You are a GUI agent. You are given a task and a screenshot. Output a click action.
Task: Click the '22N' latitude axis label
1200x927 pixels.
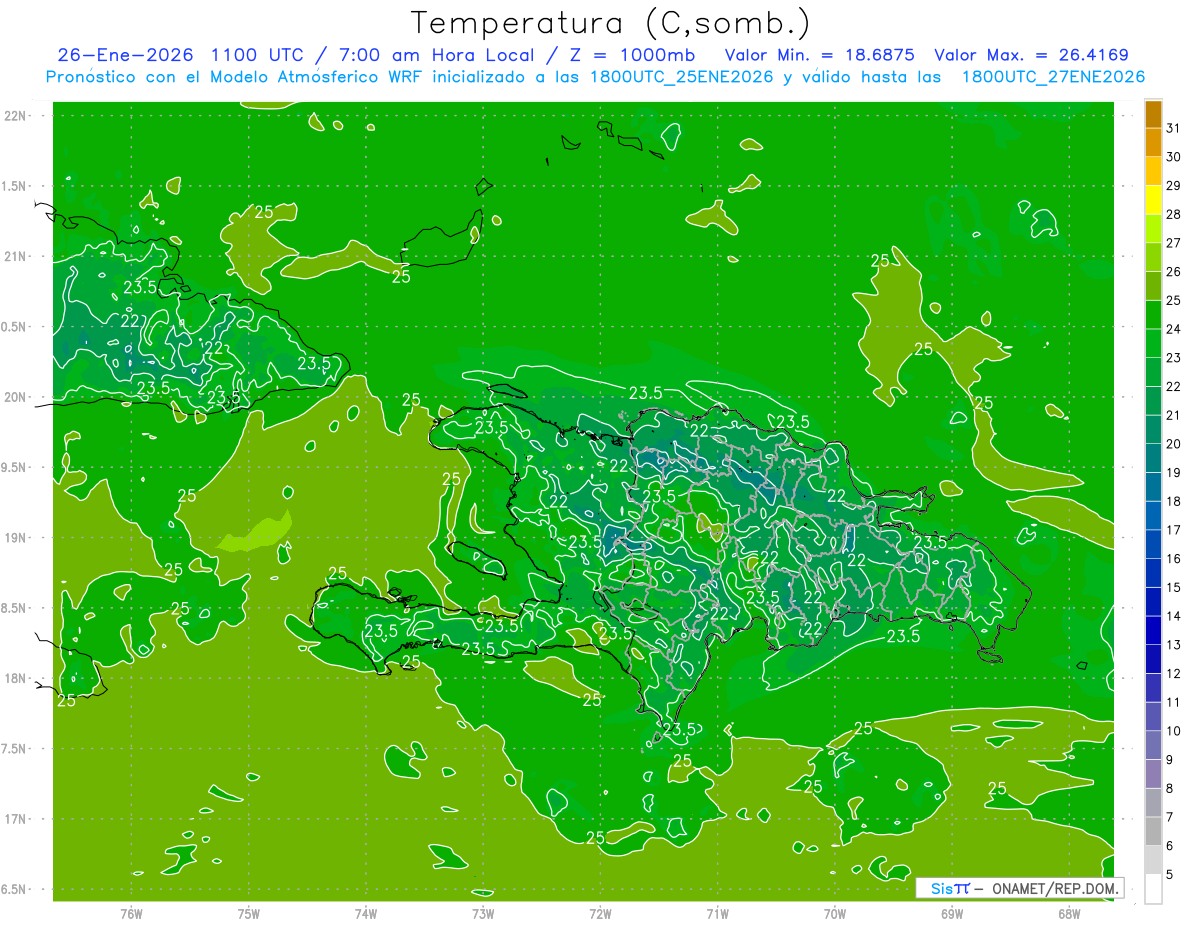(x=15, y=116)
